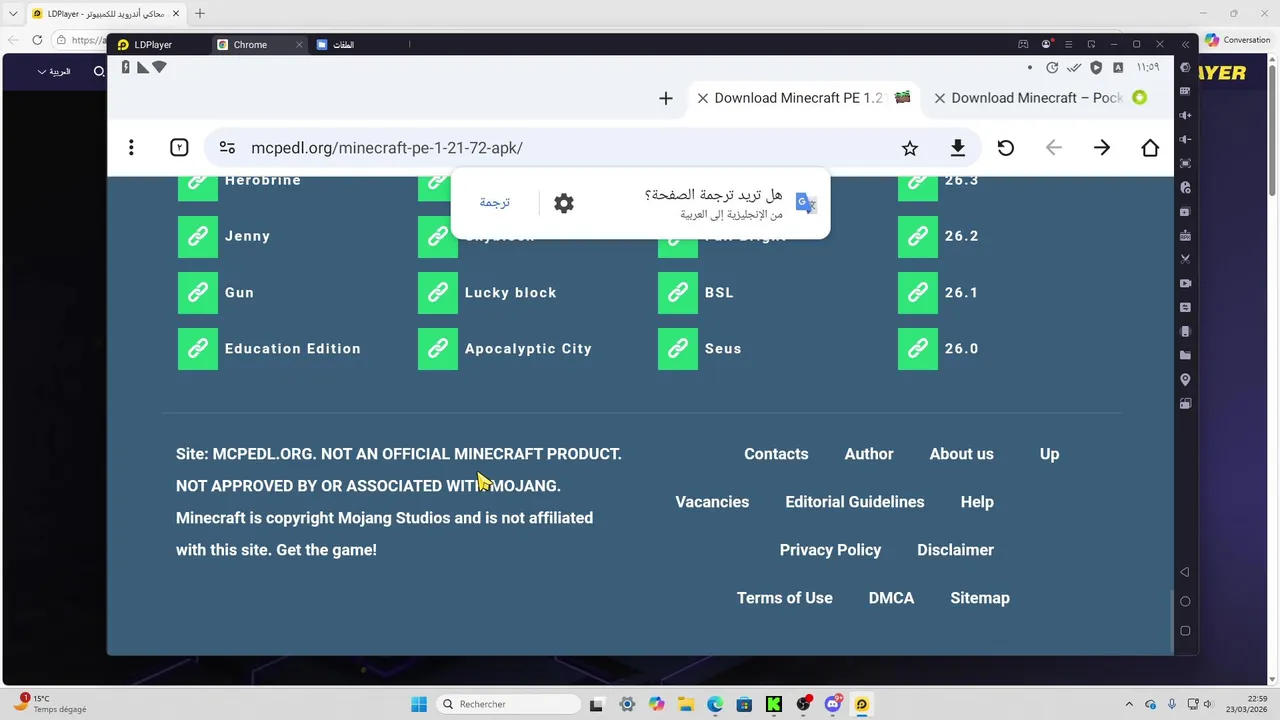Open the Jenny link

[x=247, y=236]
